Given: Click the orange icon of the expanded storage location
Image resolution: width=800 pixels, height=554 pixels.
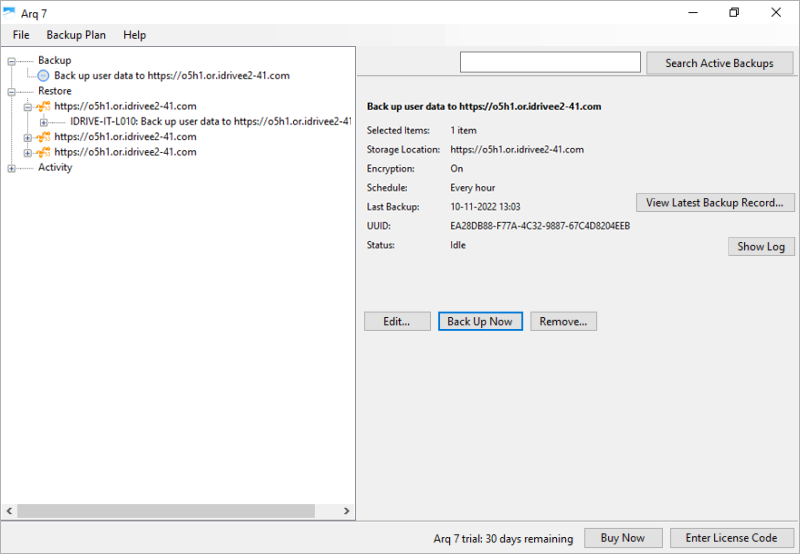Looking at the screenshot, I should (x=44, y=106).
